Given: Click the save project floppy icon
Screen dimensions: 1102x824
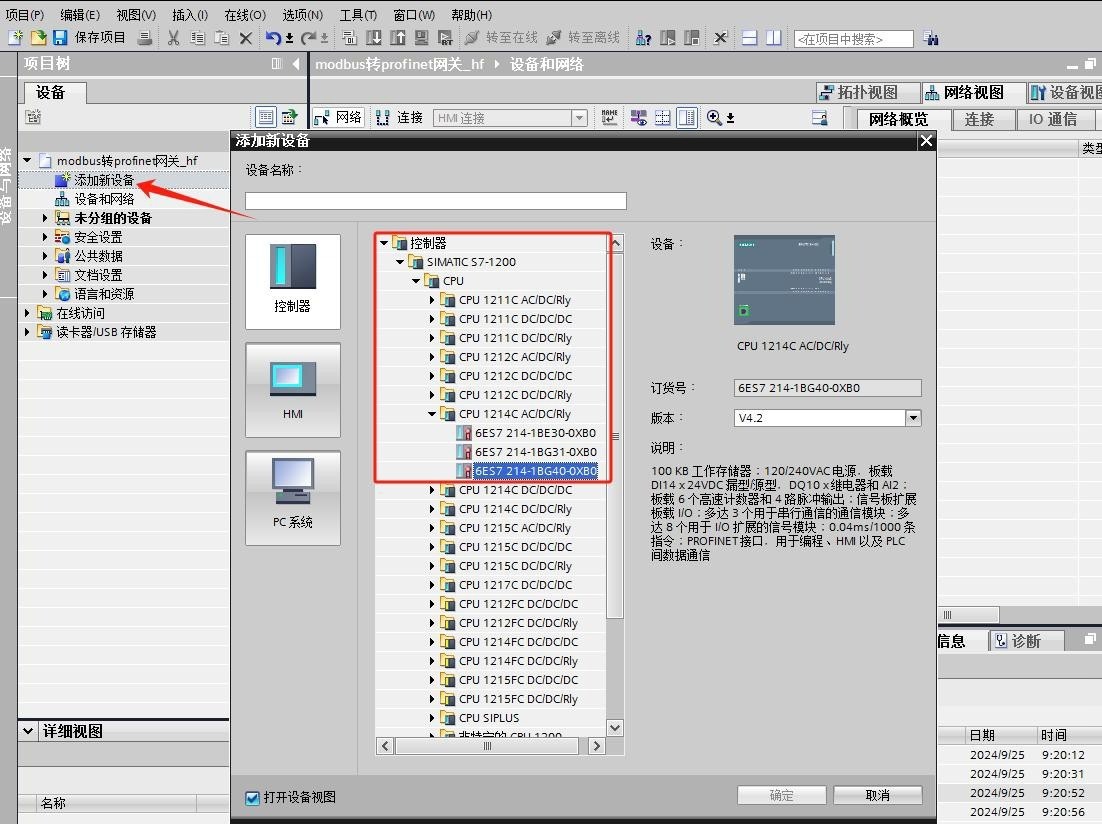Looking at the screenshot, I should point(60,37).
